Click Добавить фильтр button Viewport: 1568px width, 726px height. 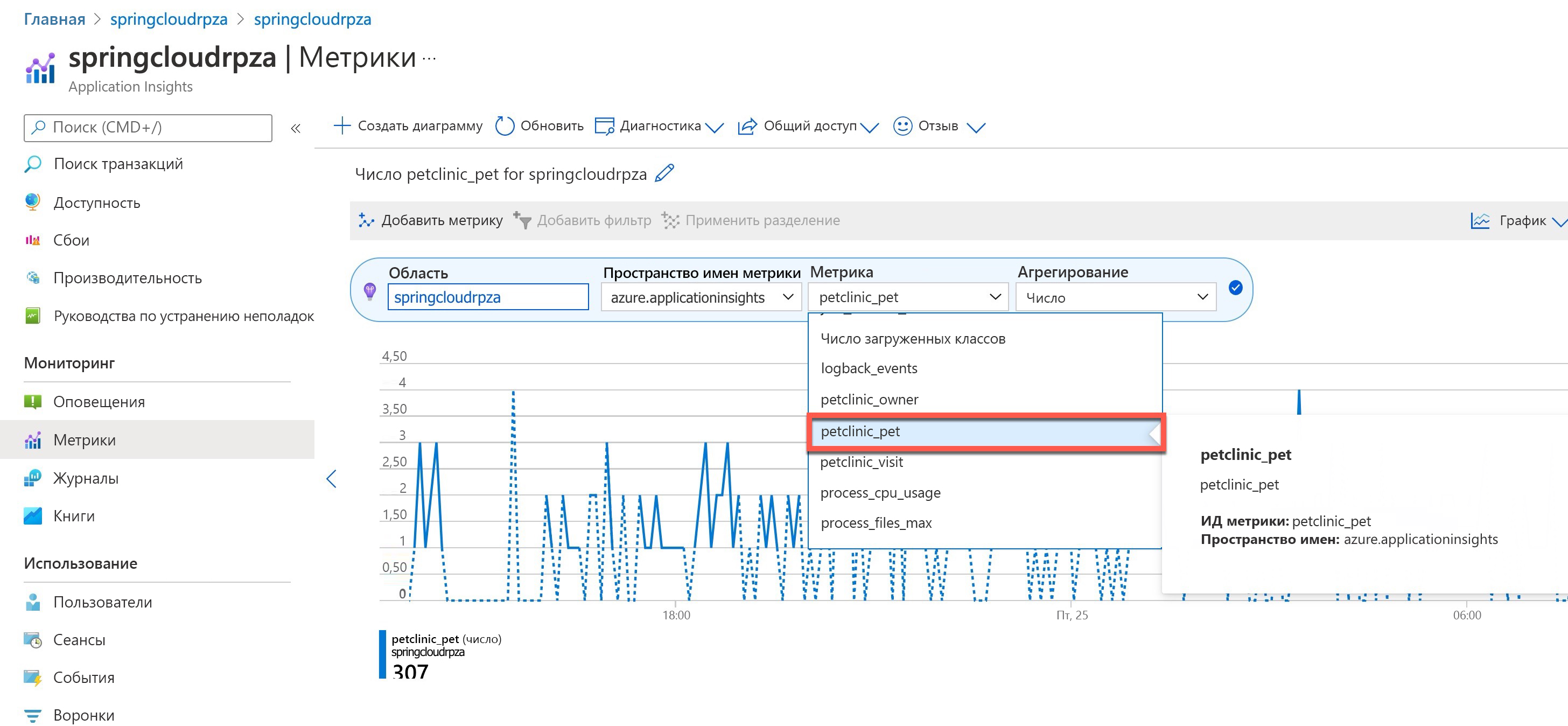click(583, 220)
